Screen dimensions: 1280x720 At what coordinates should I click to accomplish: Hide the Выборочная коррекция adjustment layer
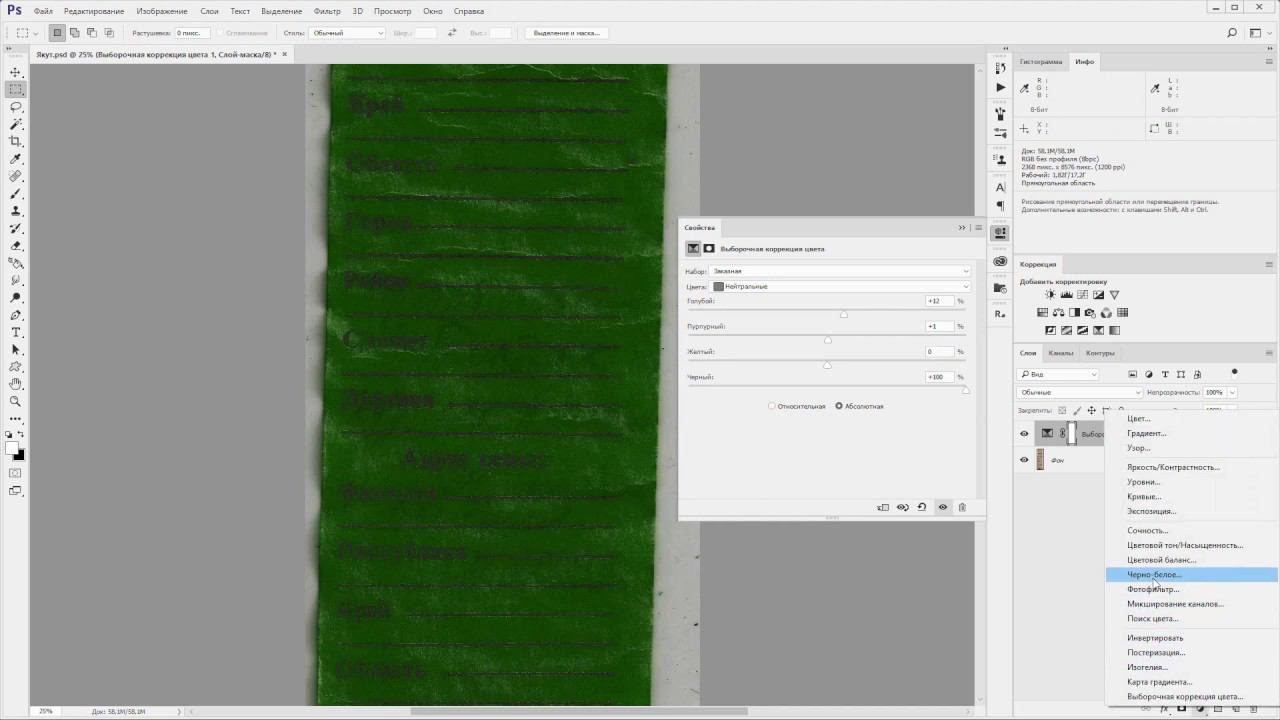coord(1024,434)
